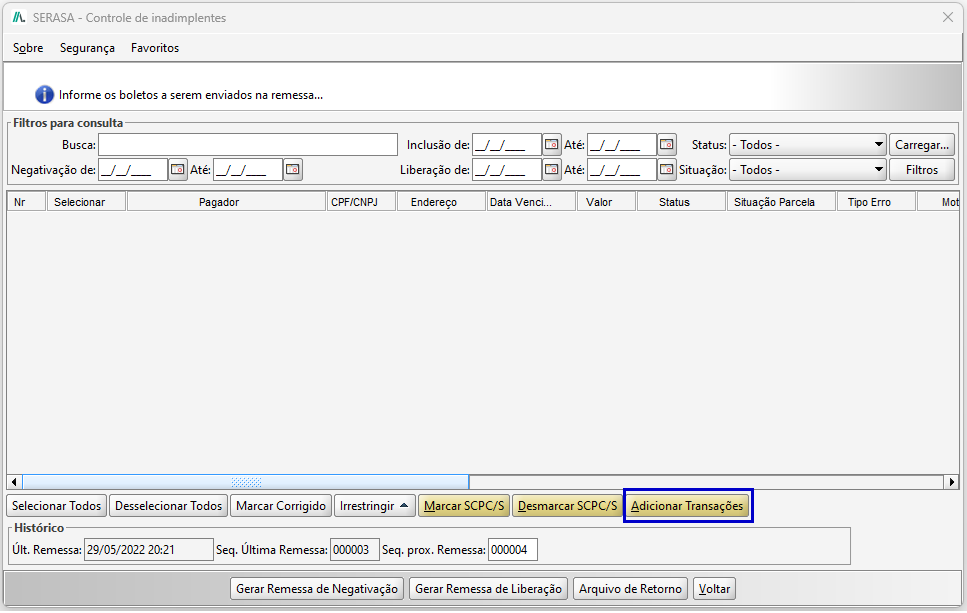Screen dimensions: 967x613
Task: Click the Data Venci... column header
Action: [531, 202]
